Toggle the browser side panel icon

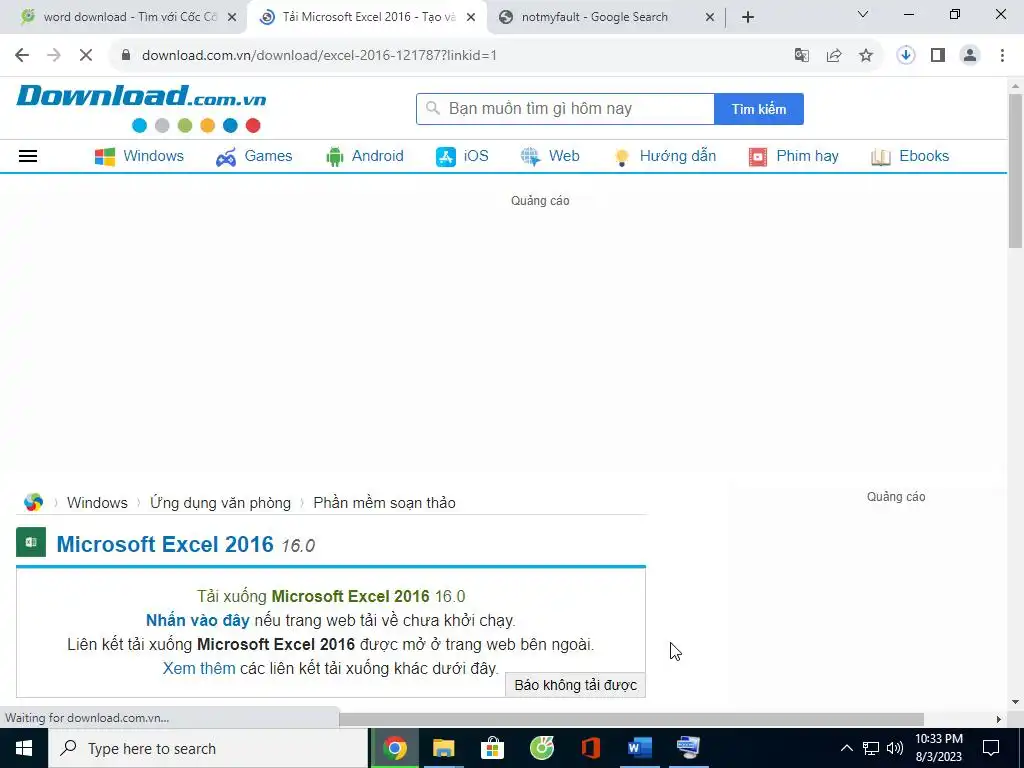tap(938, 56)
